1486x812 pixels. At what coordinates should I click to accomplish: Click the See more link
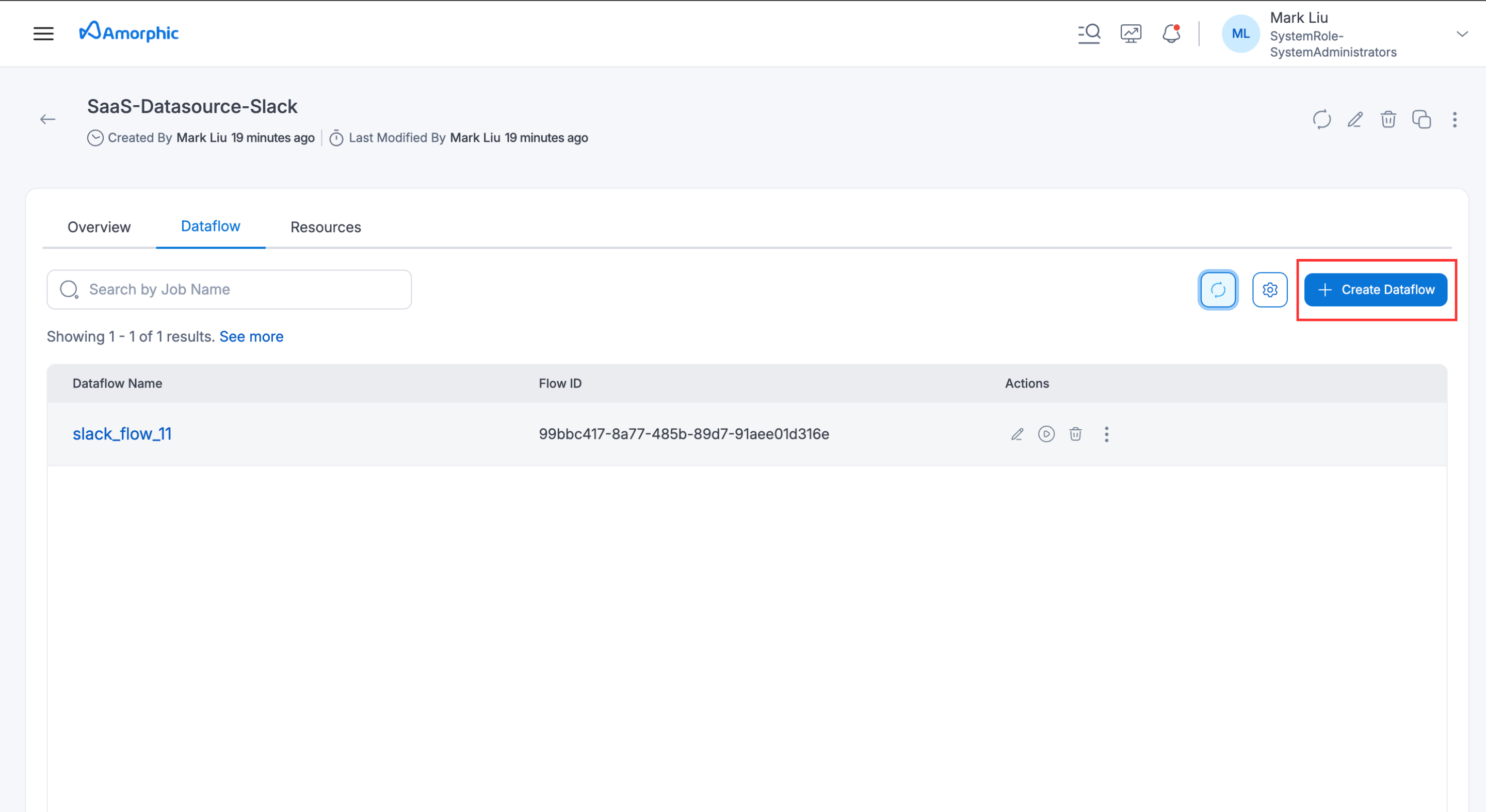[251, 336]
